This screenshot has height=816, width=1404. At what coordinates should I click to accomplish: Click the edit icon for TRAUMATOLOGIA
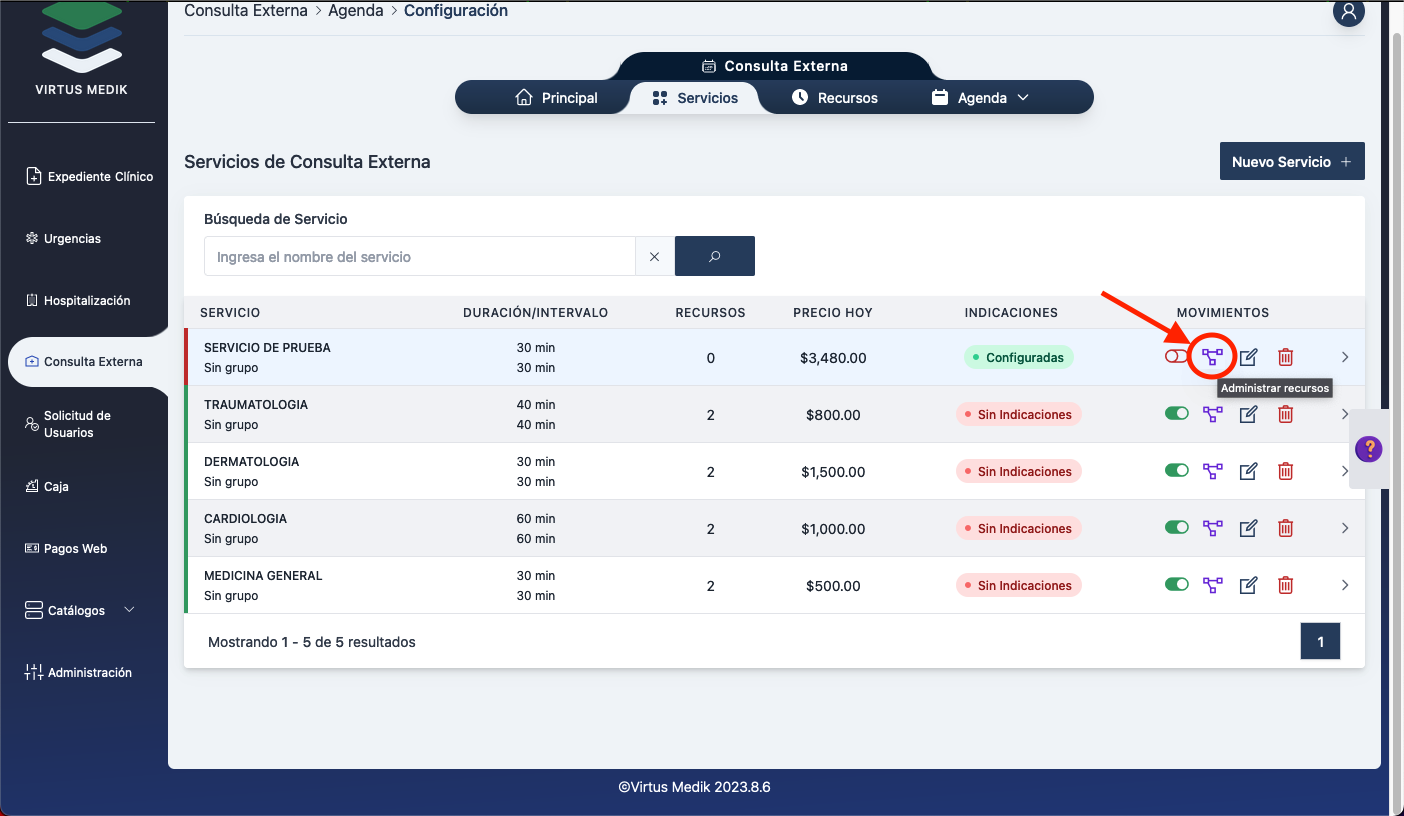[1248, 414]
